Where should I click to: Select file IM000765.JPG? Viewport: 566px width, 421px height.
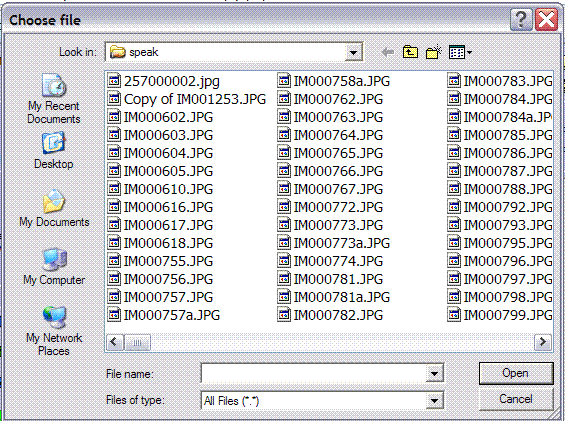pyautogui.click(x=330, y=153)
